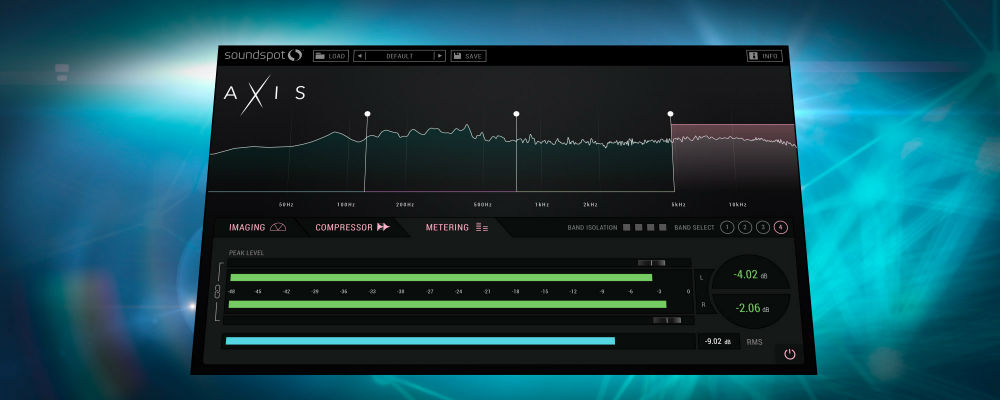Click the upper peak level slider handle

click(652, 263)
